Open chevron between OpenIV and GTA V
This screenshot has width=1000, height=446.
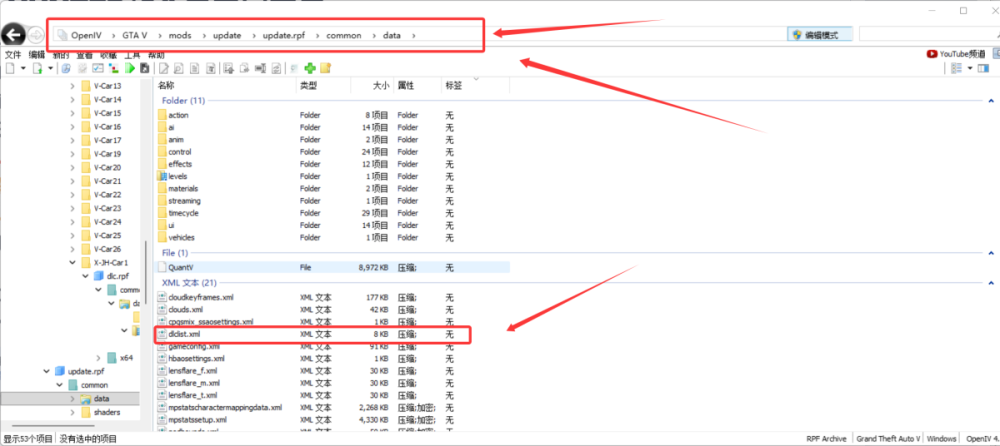click(112, 36)
